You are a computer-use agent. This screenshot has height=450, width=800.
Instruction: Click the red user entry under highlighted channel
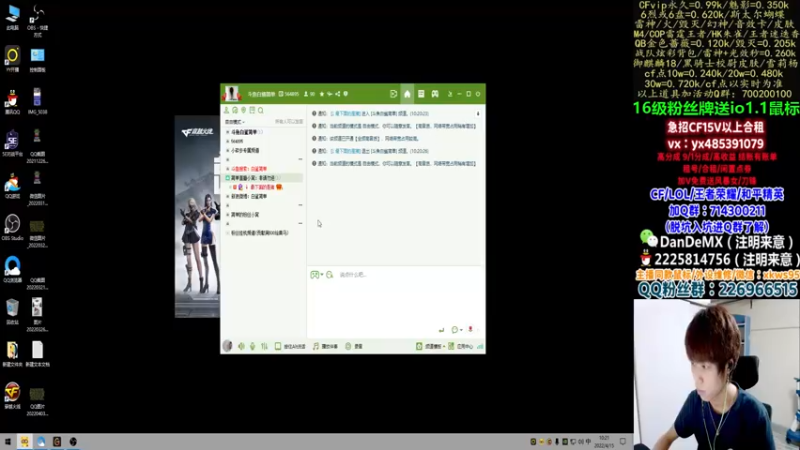point(257,187)
